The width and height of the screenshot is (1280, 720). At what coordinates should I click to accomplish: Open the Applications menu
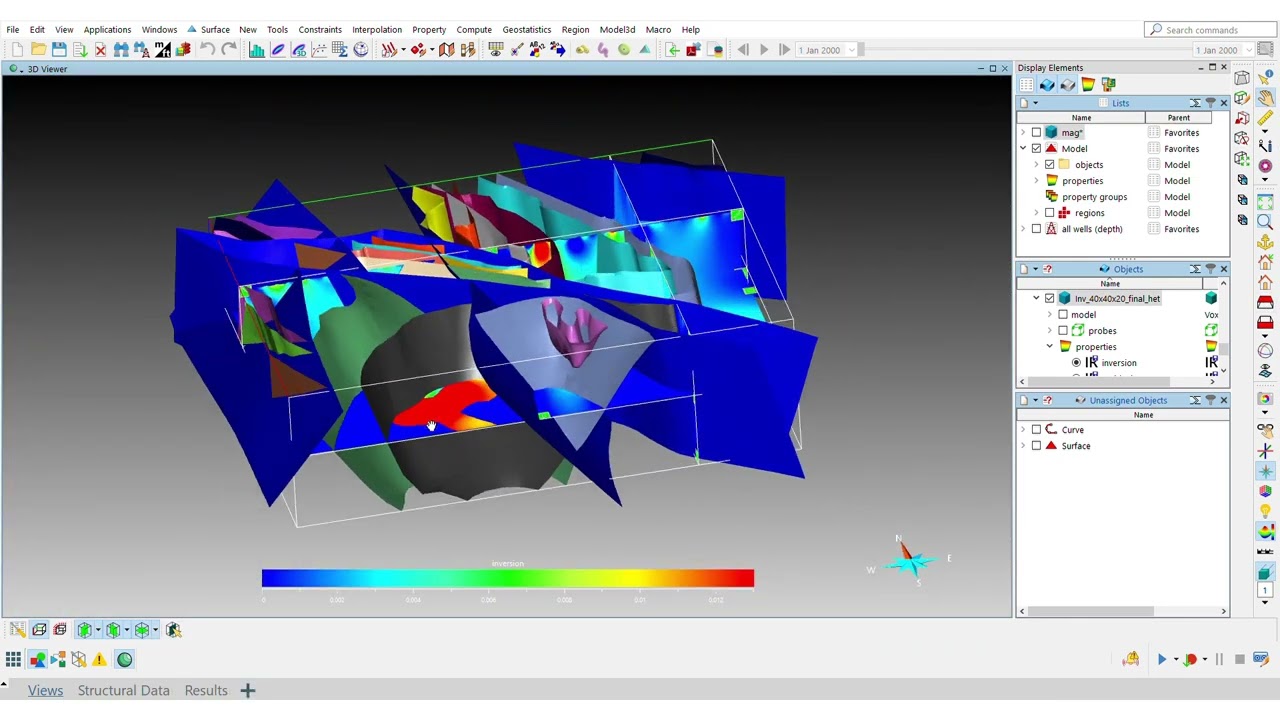click(x=107, y=30)
